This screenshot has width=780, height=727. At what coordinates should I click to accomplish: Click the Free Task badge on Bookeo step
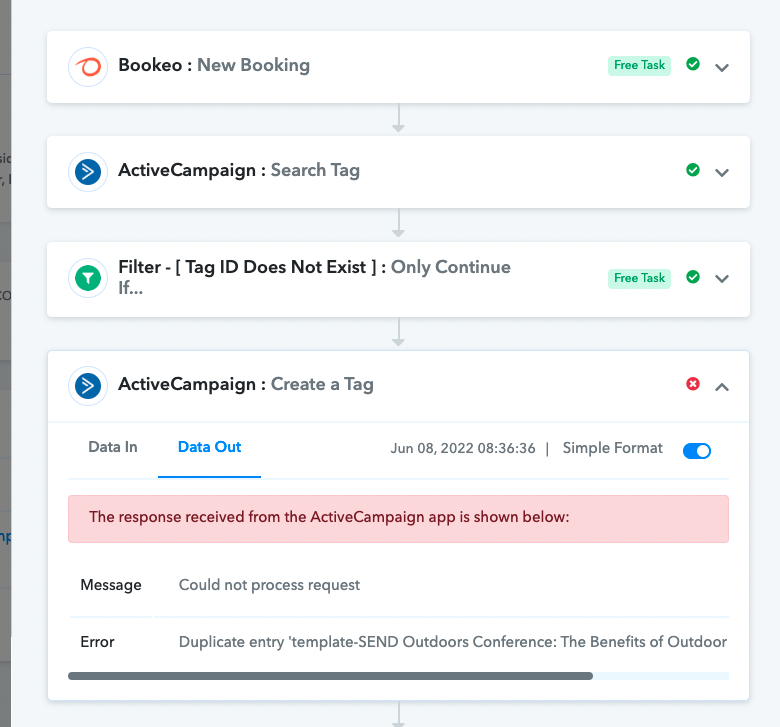[x=639, y=65]
